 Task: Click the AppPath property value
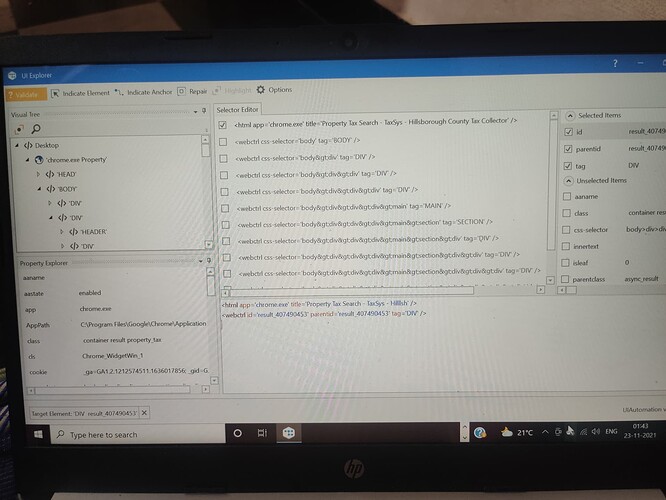[x=143, y=324]
